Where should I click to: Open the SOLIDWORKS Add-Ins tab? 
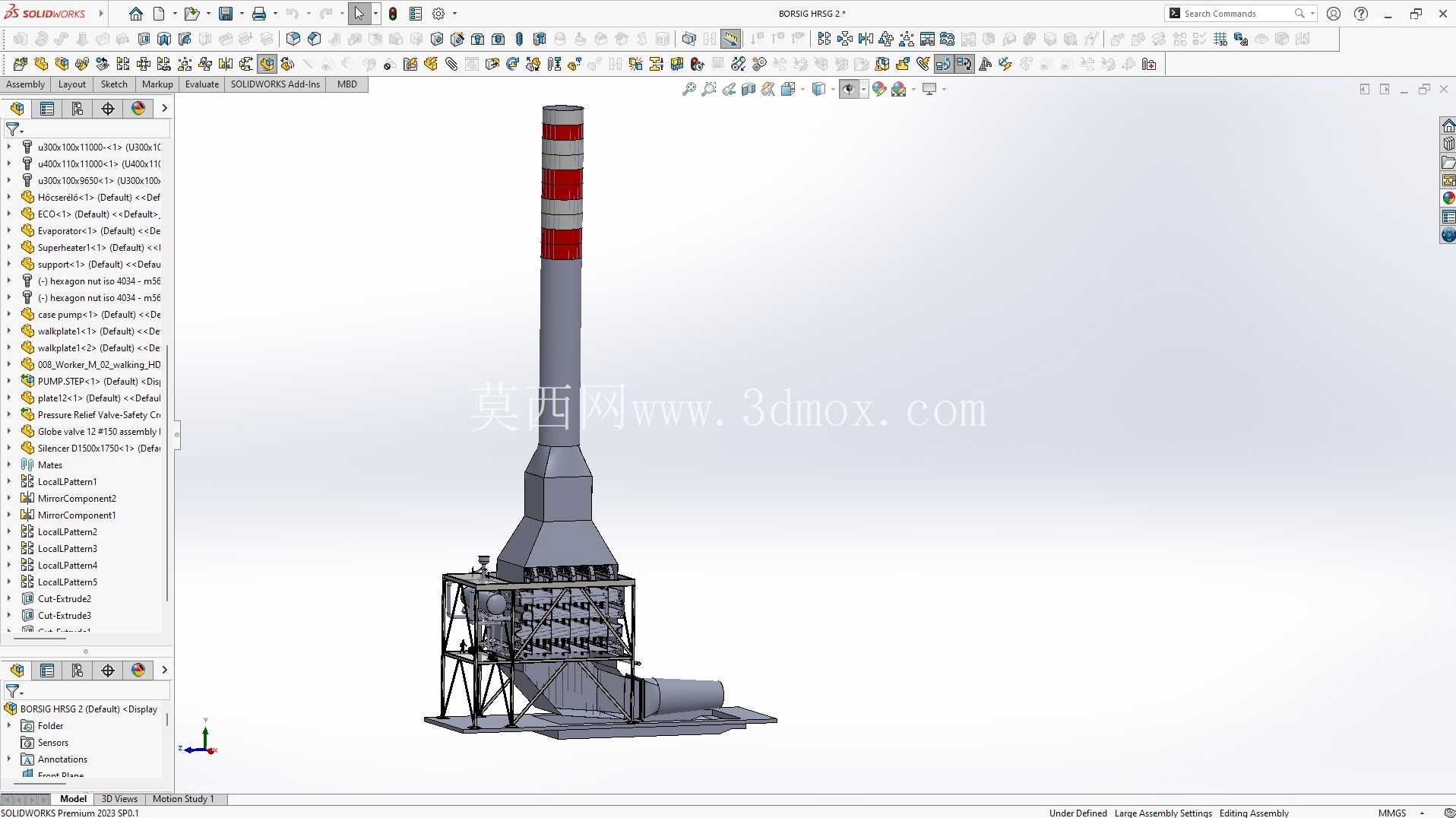click(275, 84)
